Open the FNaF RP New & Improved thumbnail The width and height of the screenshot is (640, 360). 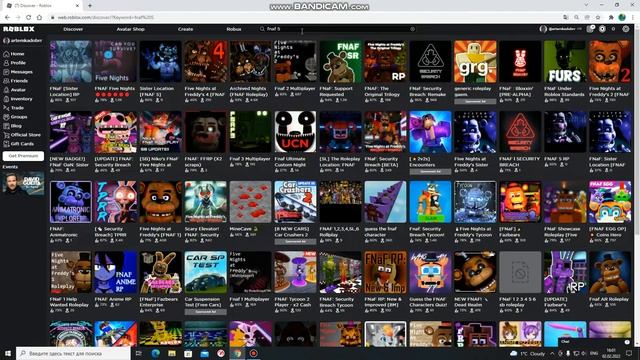(x=385, y=272)
